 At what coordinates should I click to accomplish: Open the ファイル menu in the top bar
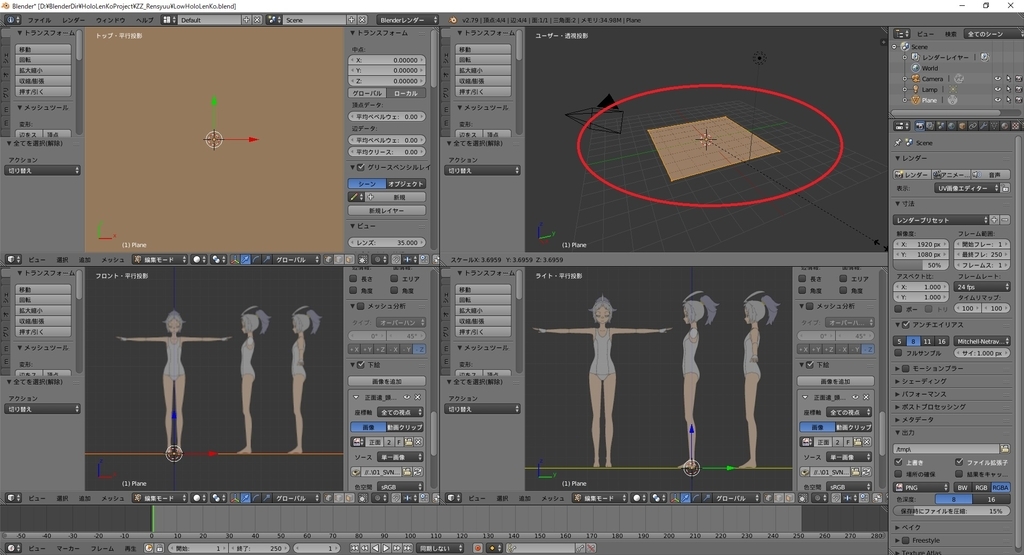[x=39, y=20]
